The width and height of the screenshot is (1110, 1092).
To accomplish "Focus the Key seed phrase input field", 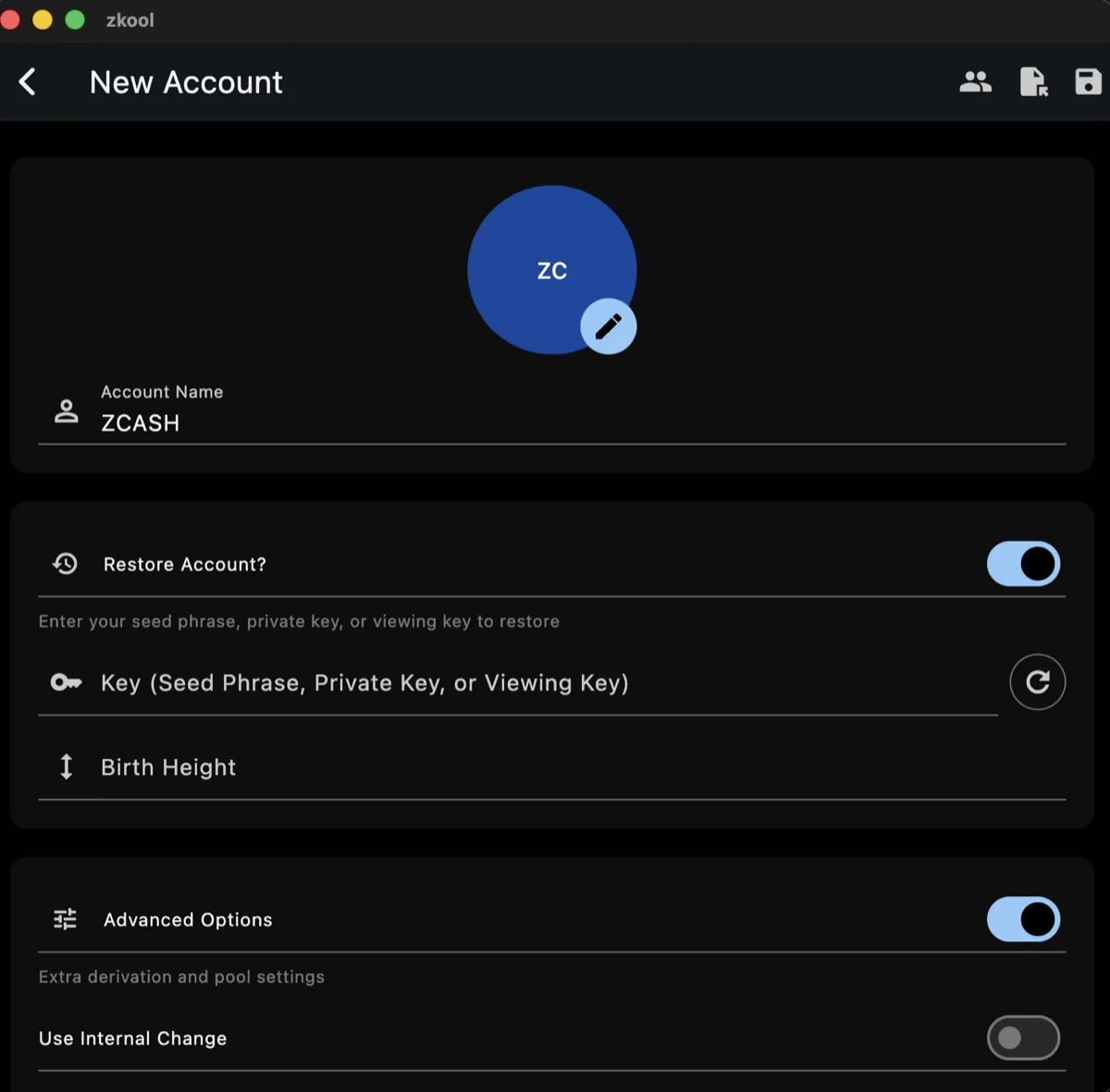I will [x=518, y=682].
